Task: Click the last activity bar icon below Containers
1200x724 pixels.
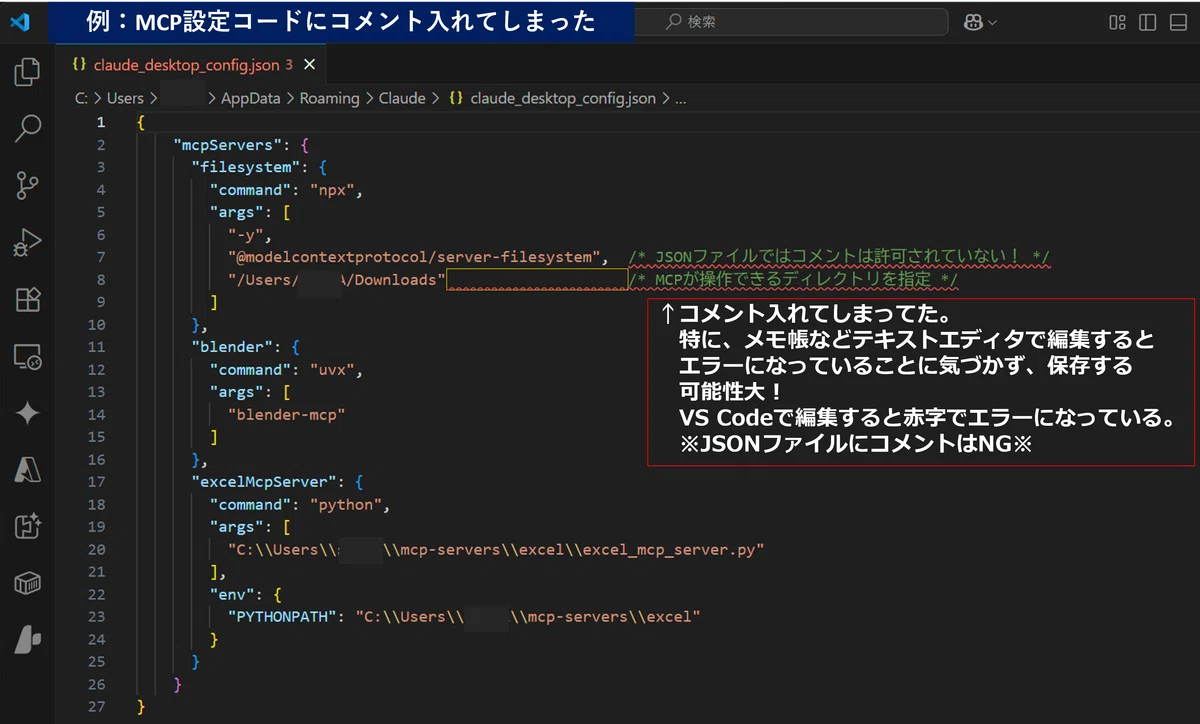Action: [x=27, y=640]
